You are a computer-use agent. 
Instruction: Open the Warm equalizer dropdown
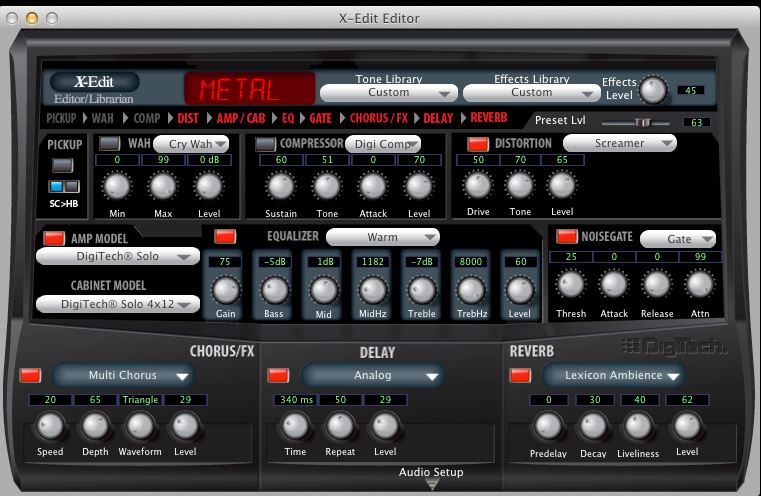click(383, 237)
